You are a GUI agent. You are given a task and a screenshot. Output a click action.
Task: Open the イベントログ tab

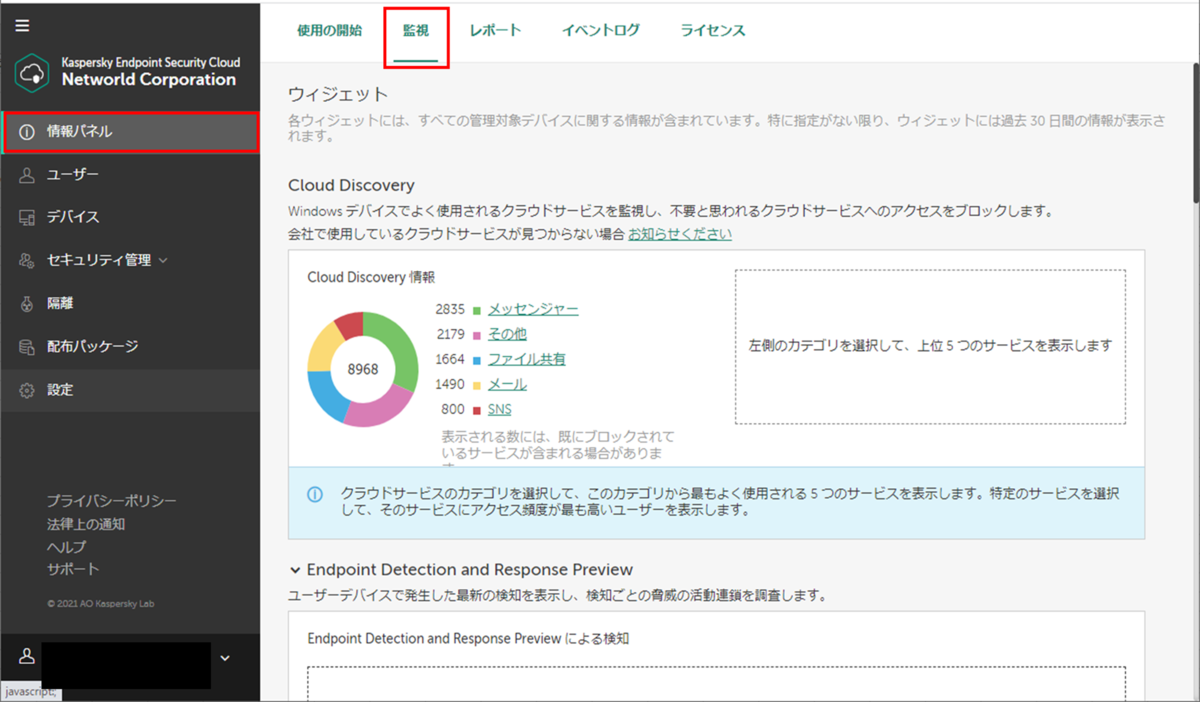pos(600,31)
